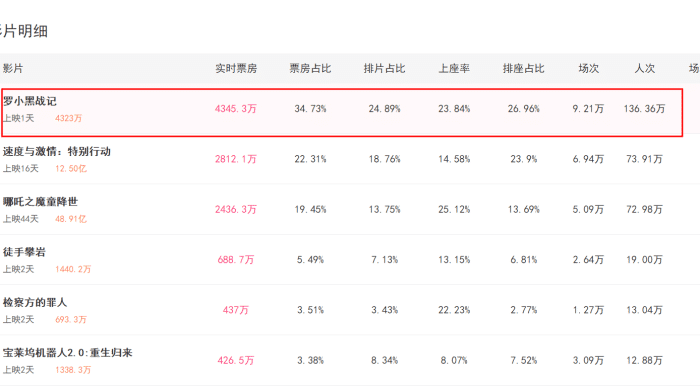
Task: Sort by the 上座率 column header
Action: click(454, 69)
